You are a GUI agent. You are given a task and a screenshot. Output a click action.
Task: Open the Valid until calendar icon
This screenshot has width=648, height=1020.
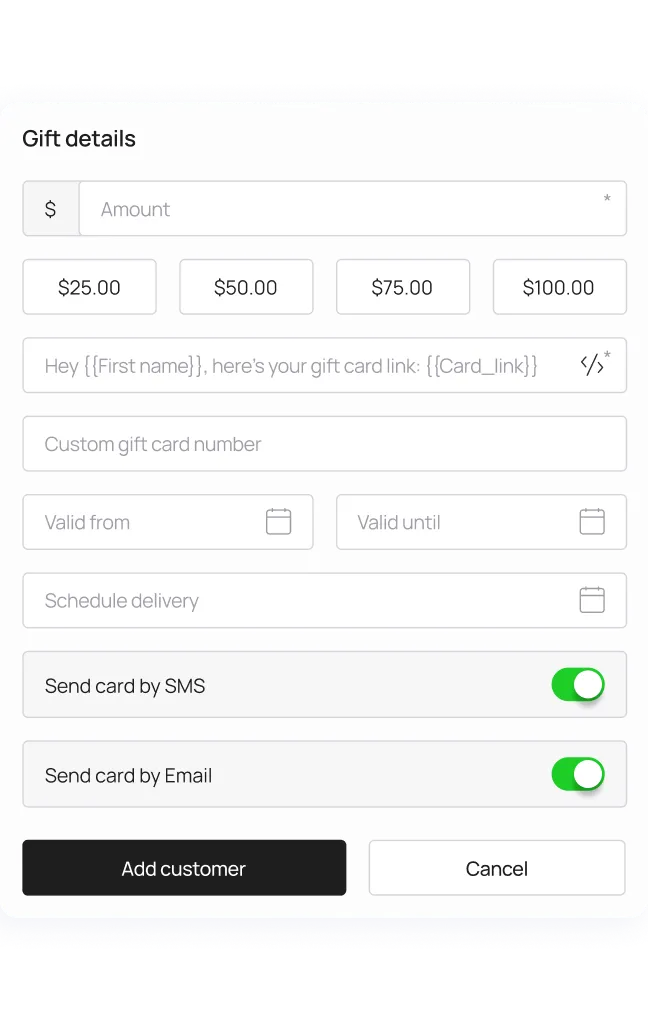point(592,522)
